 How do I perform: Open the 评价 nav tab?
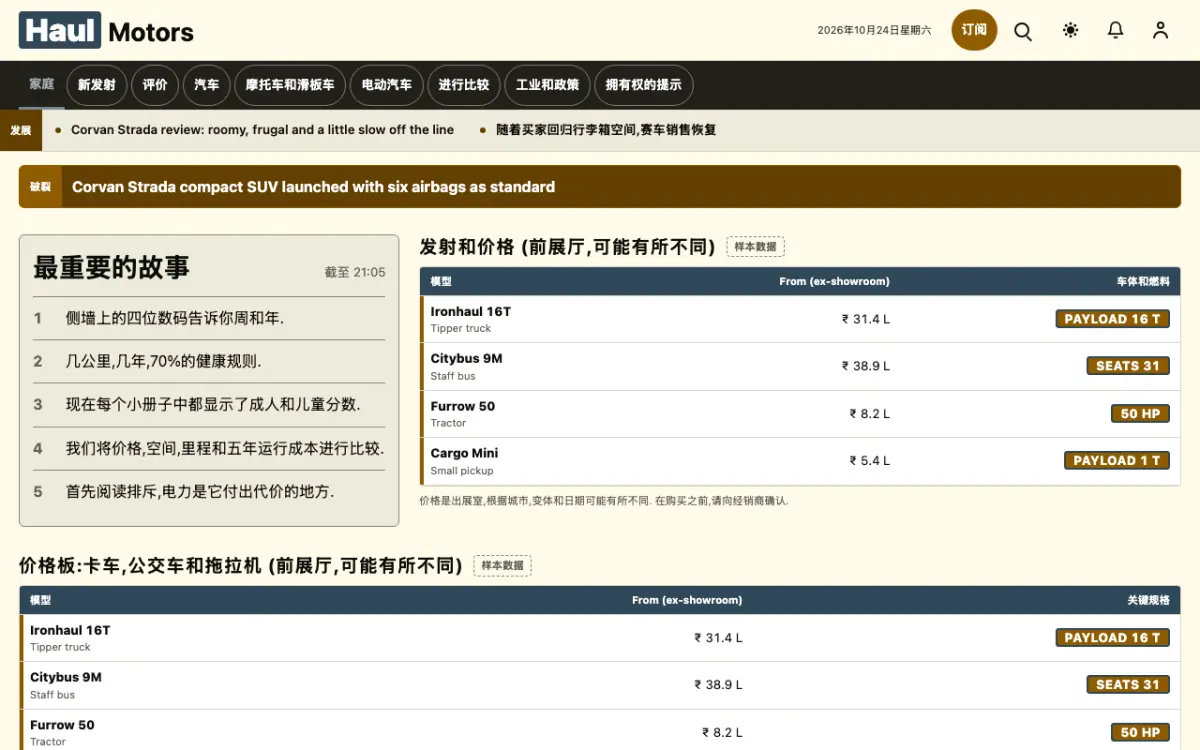pyautogui.click(x=155, y=85)
